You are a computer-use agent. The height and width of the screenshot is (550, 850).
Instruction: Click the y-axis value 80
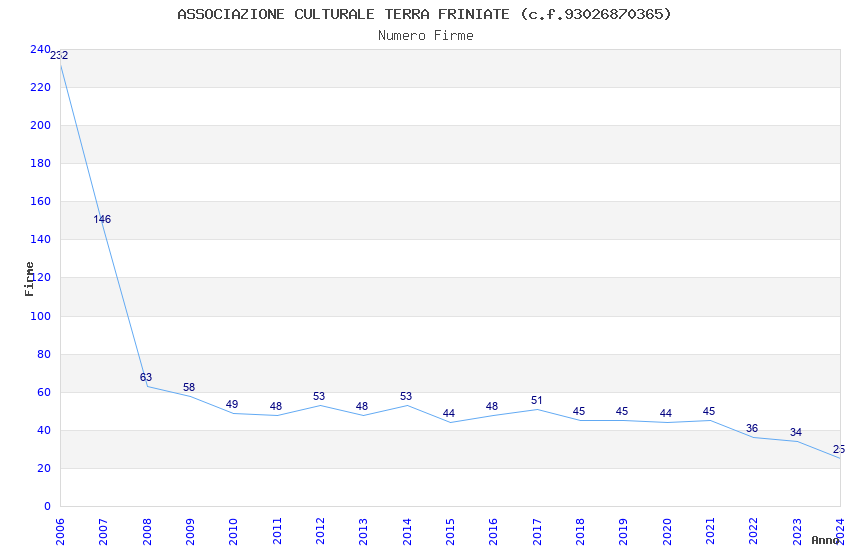click(43, 354)
